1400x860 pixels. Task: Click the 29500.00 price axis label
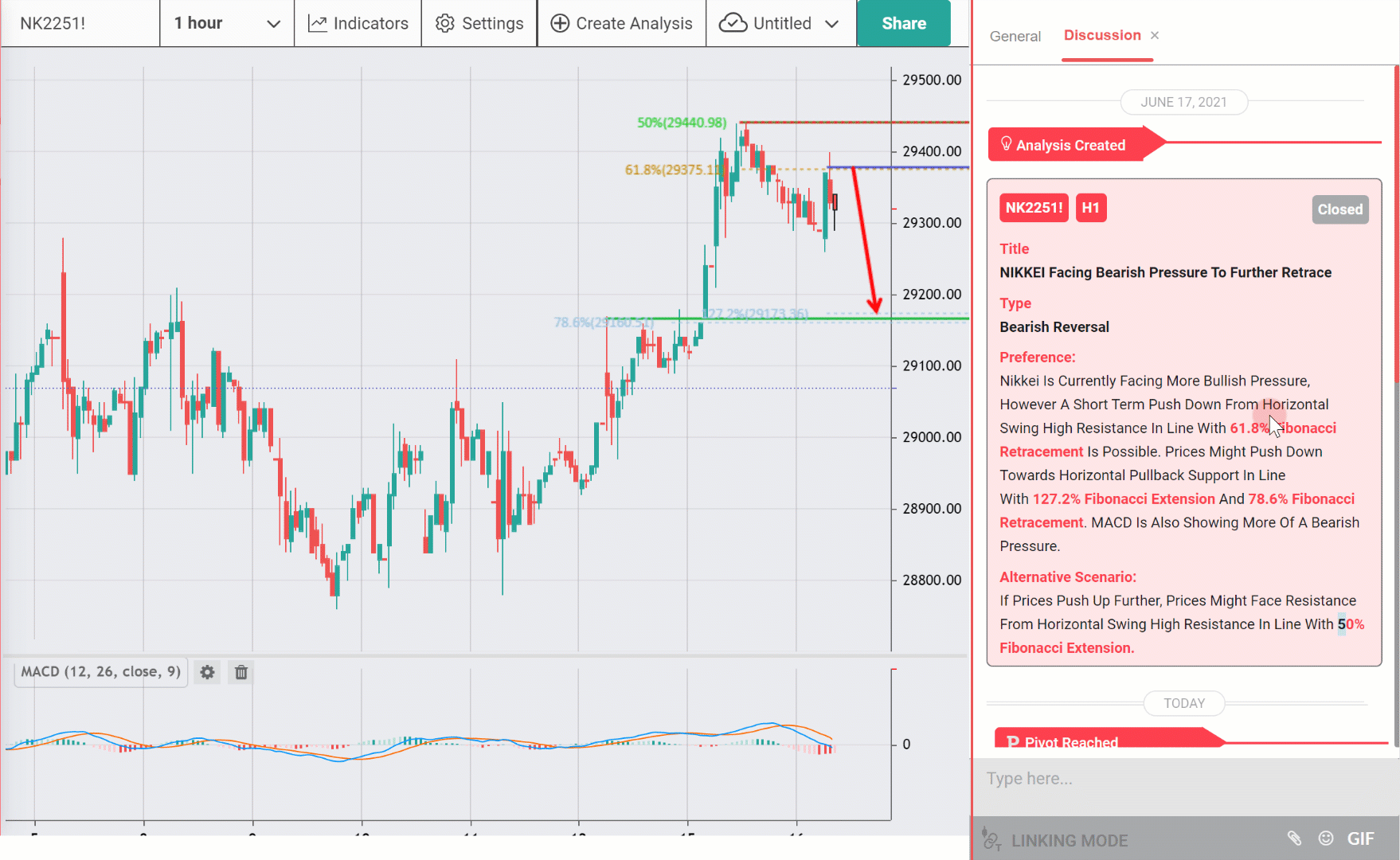click(x=932, y=80)
